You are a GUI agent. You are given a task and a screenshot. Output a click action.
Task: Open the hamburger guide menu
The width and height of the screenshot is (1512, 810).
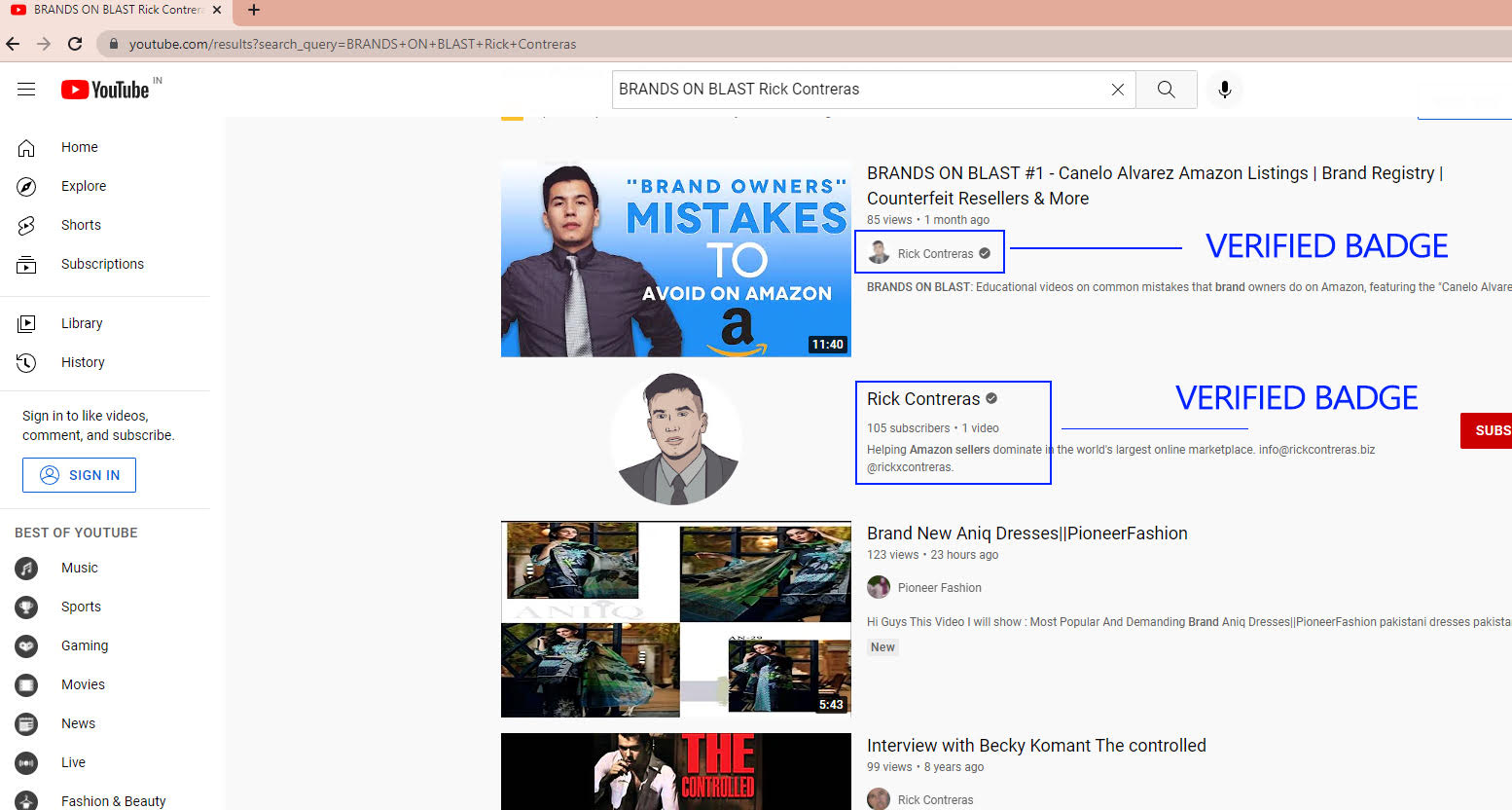tap(26, 90)
